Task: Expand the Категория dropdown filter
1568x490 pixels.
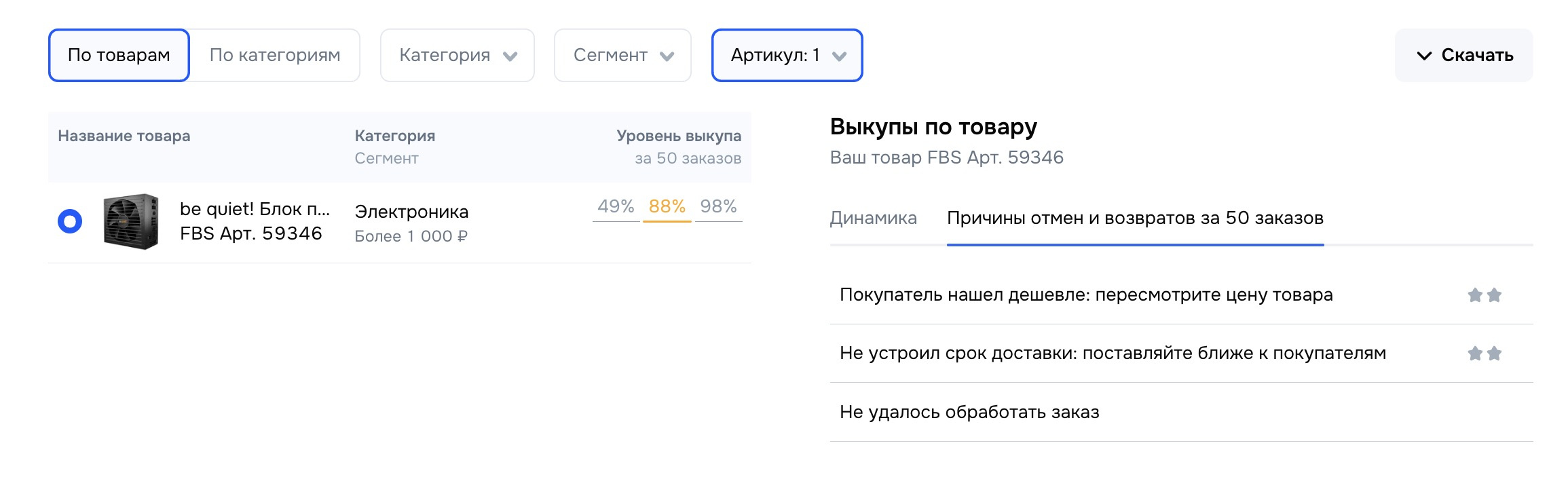Action: (458, 55)
